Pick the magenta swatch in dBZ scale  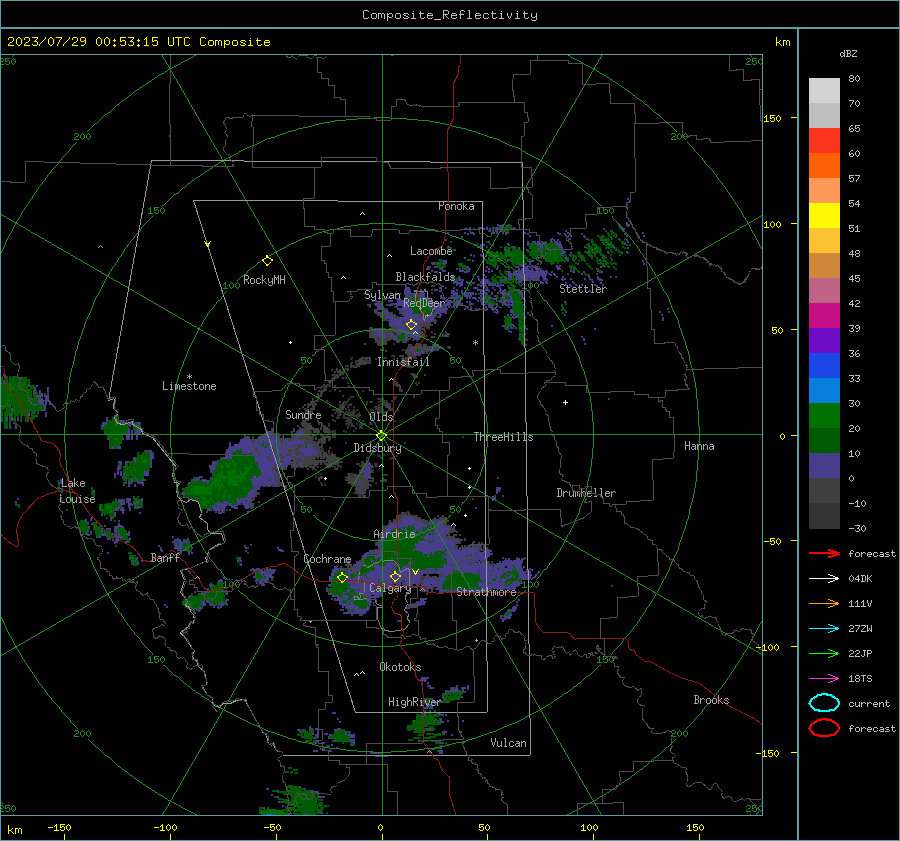click(x=824, y=315)
